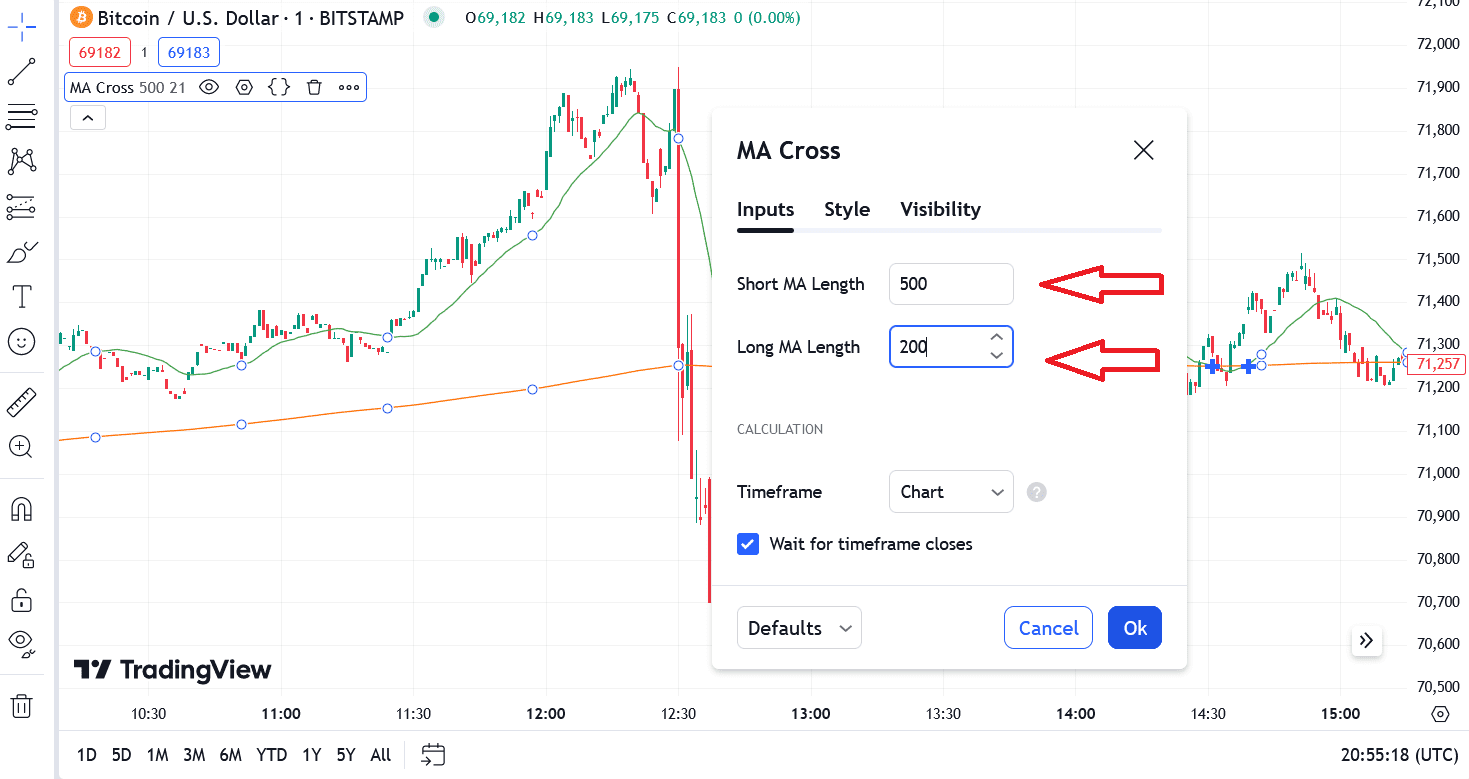This screenshot has width=1469, height=779.
Task: Open the Visibility tab
Action: (x=940, y=210)
